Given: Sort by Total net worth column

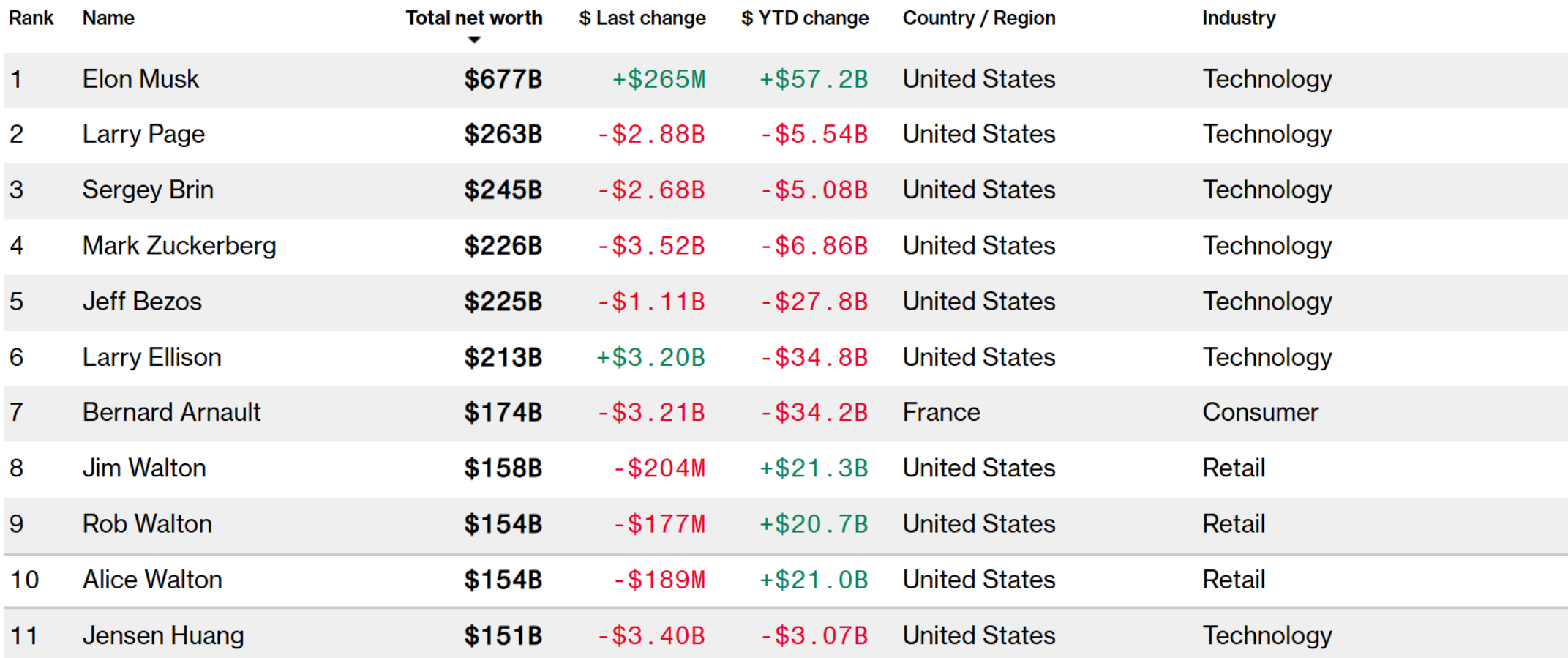Looking at the screenshot, I should [x=474, y=18].
